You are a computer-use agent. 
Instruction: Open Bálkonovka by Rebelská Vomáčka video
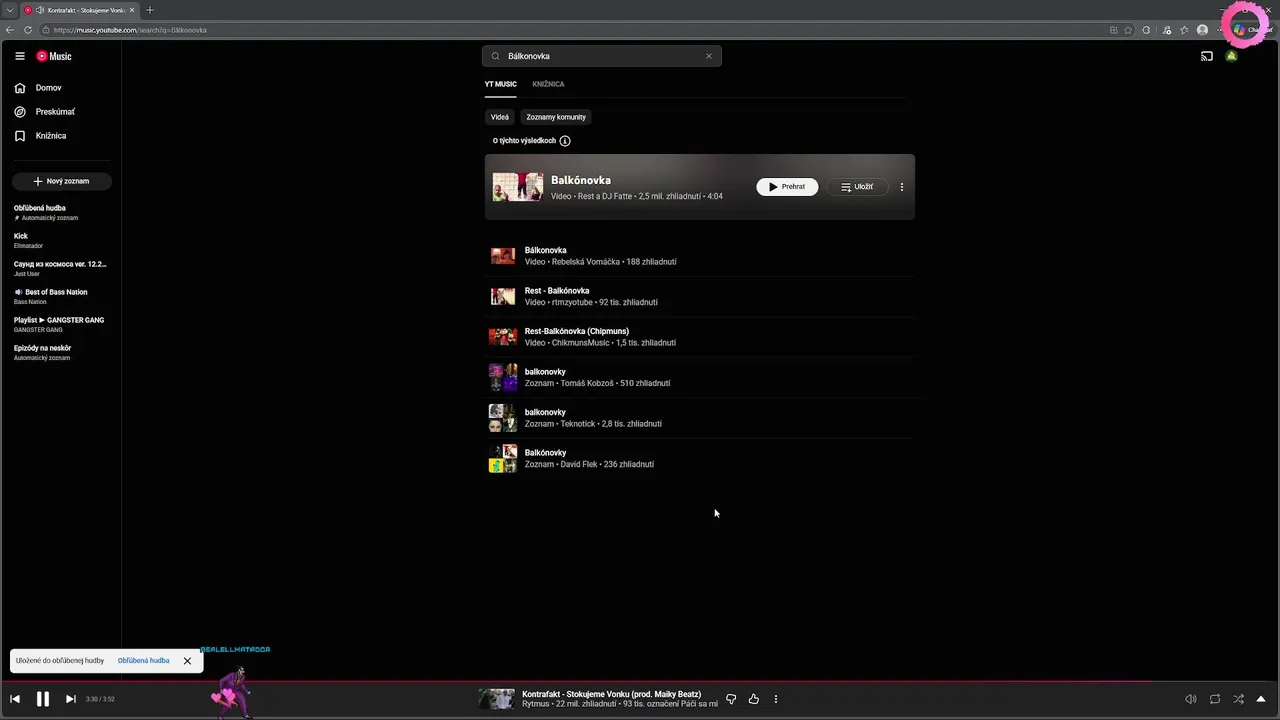(x=700, y=256)
